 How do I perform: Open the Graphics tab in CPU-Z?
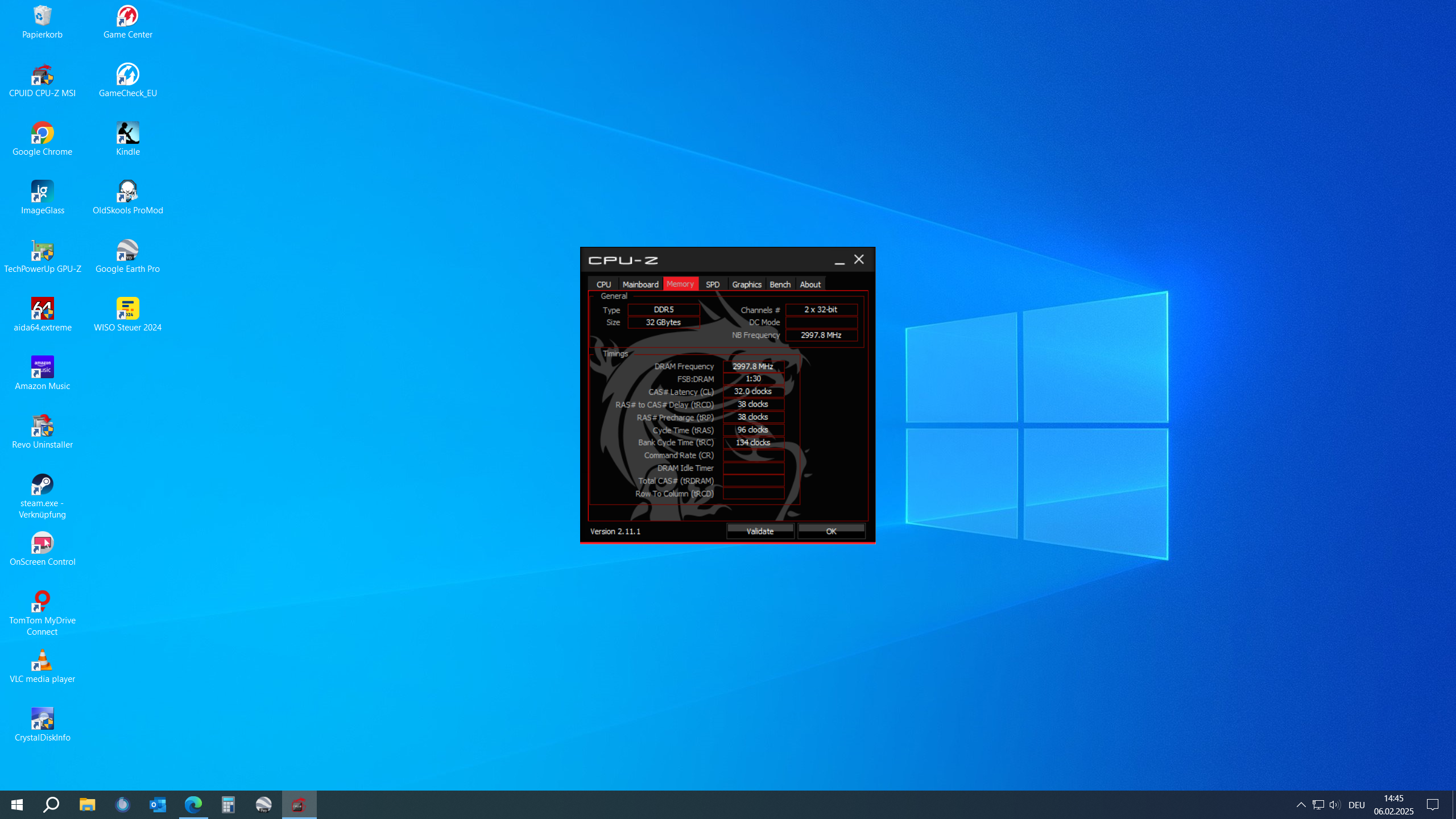coord(746,284)
